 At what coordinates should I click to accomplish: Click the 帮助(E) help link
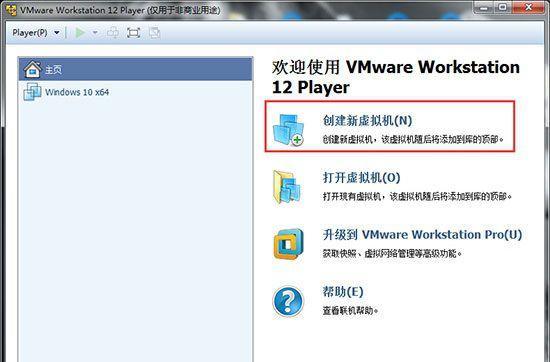343,291
